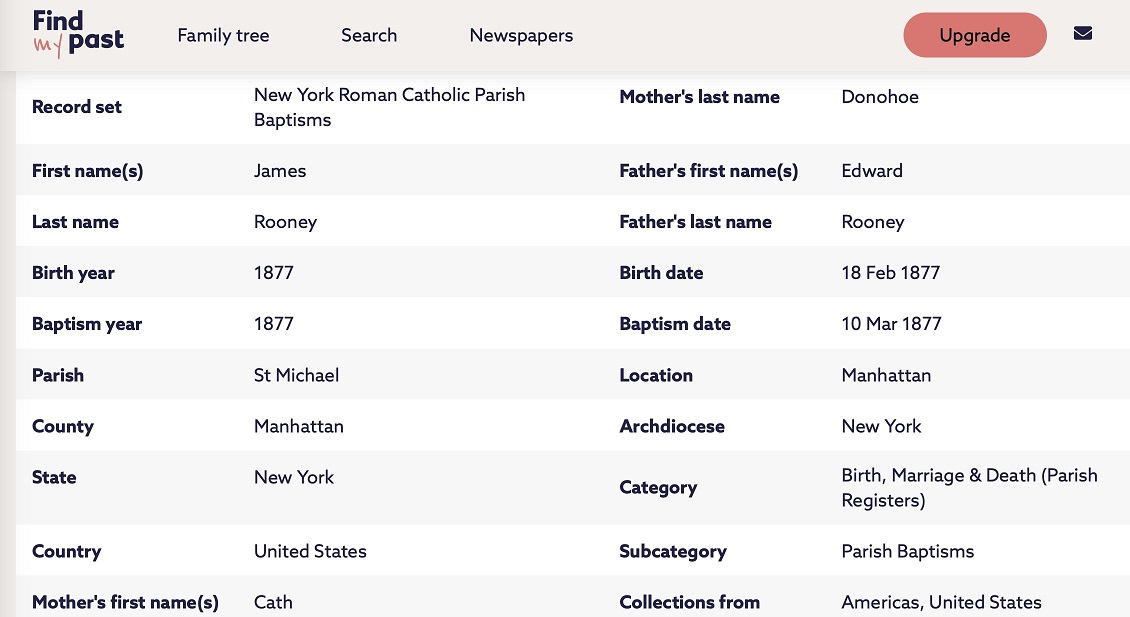The image size is (1130, 617).
Task: Click the subcategory value Parish Baptisms
Action: click(x=907, y=551)
